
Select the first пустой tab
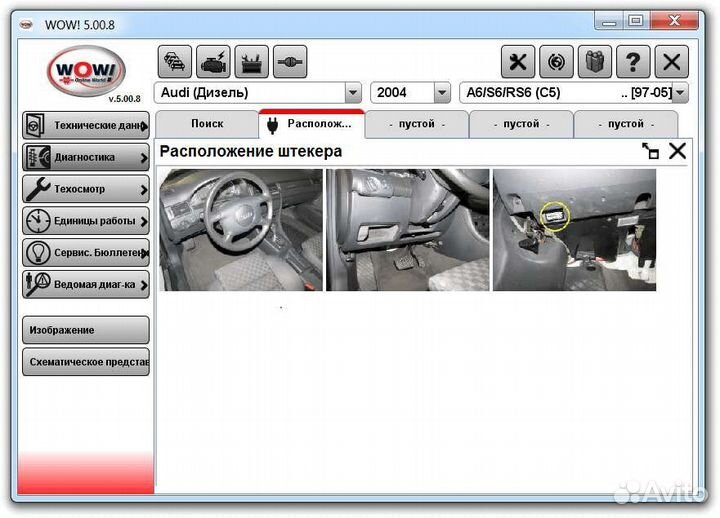point(417,124)
